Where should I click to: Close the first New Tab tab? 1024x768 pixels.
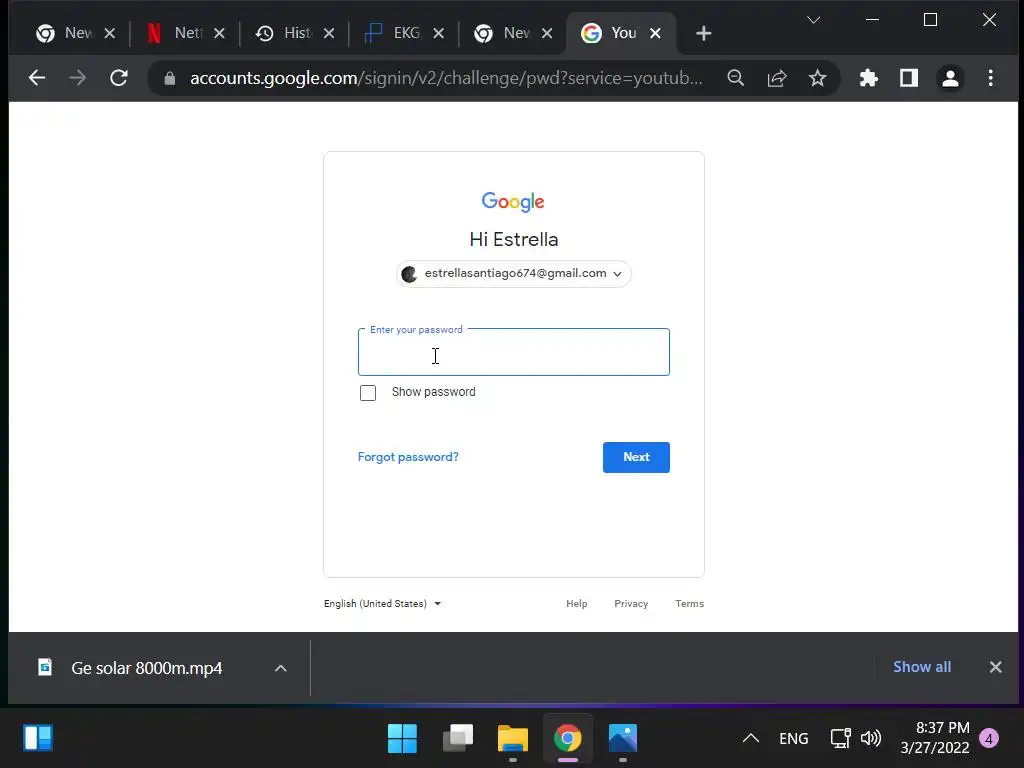(x=110, y=33)
